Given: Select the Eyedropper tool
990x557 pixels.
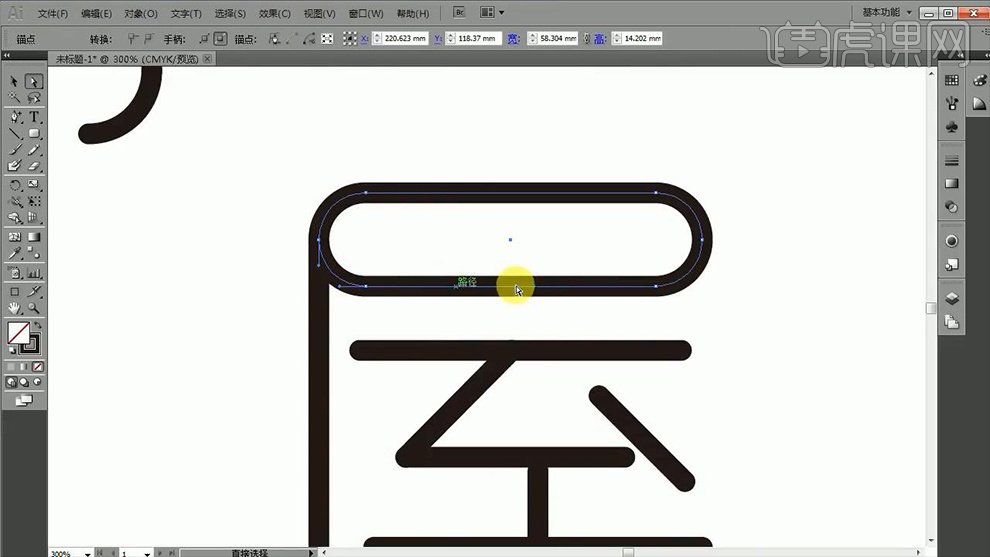Looking at the screenshot, I should tap(15, 255).
